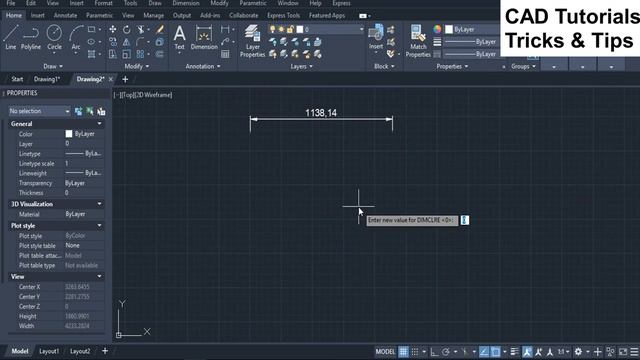Open status bar customization menu
Viewport: 640px width, 360px height.
coord(634,351)
